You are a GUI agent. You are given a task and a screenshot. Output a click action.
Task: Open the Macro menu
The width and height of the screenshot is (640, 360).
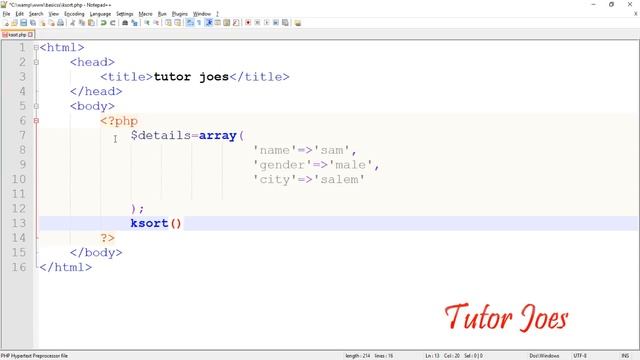pyautogui.click(x=145, y=14)
